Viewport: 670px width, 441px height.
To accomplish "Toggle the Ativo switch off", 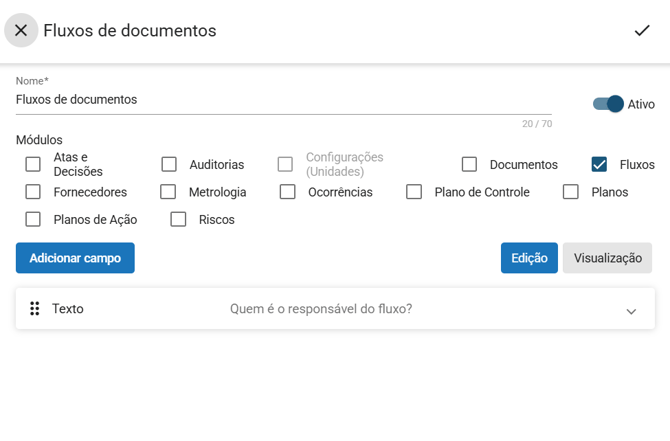I will point(608,104).
